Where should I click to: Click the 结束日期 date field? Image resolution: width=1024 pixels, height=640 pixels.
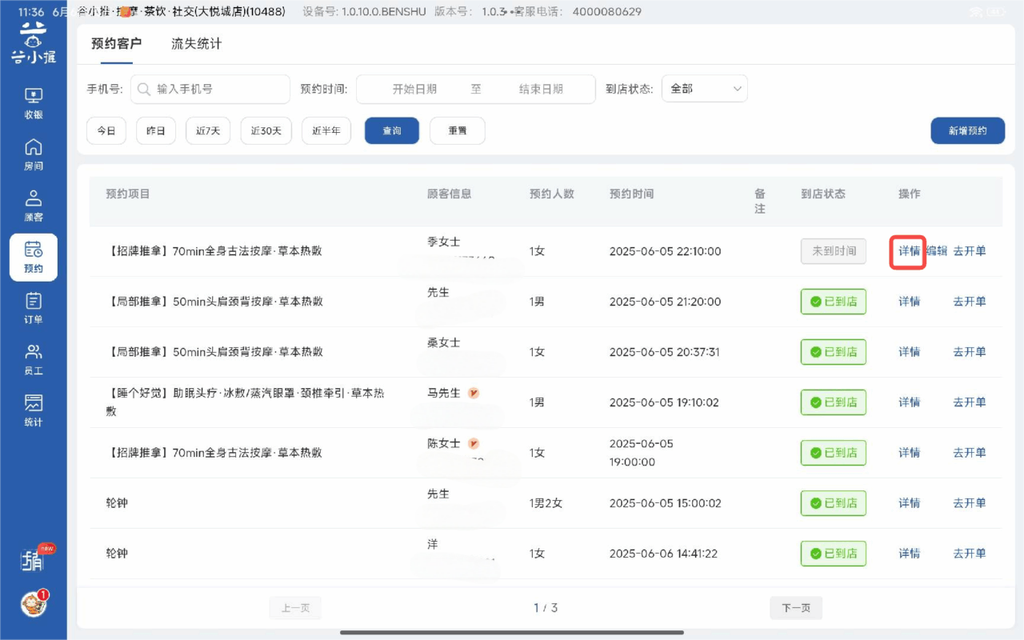click(541, 89)
